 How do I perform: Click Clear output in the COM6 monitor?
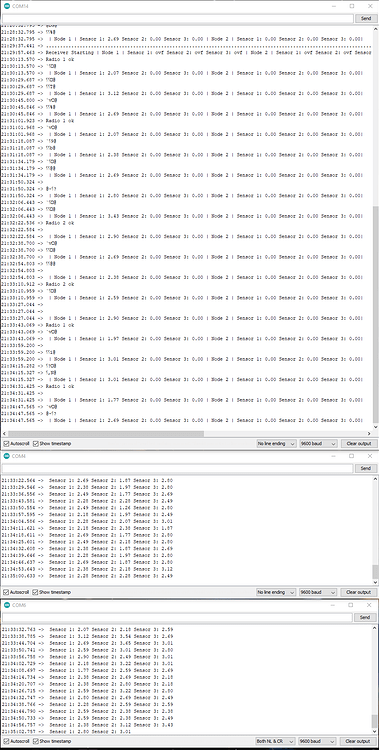pyautogui.click(x=359, y=741)
